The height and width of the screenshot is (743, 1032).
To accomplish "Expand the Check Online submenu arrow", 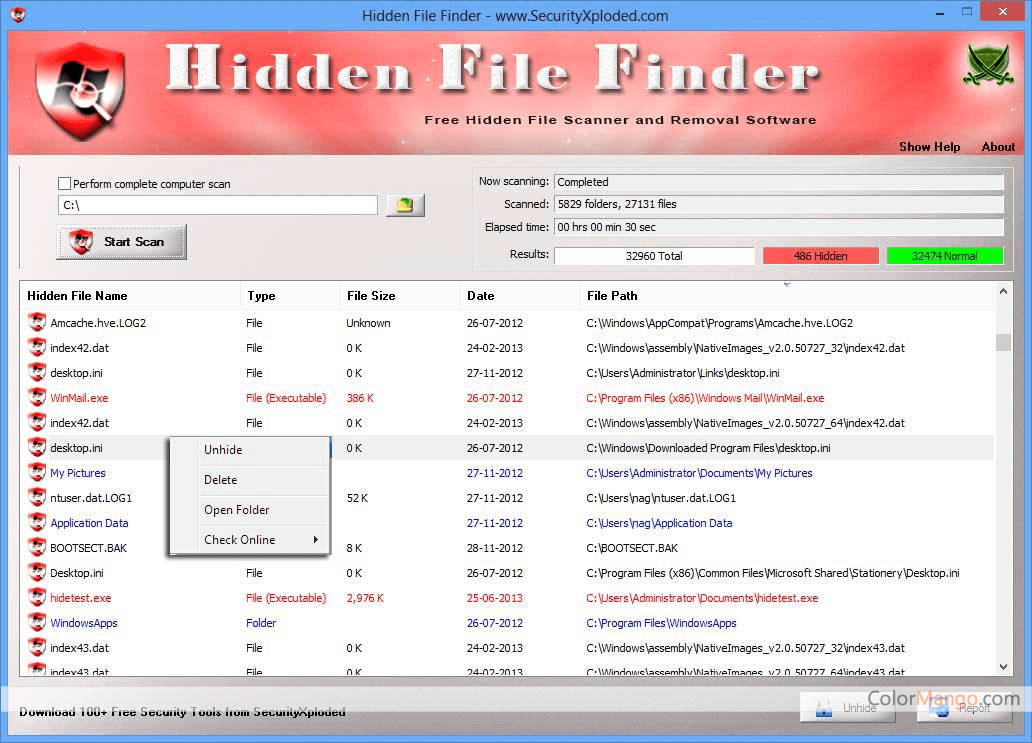I will pyautogui.click(x=316, y=540).
